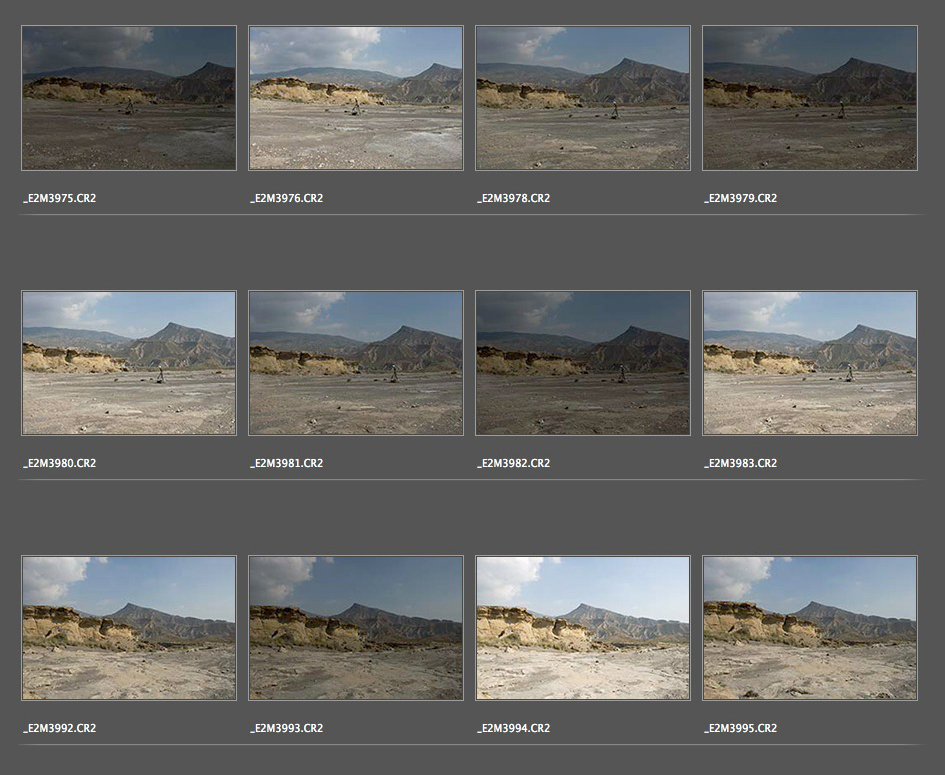Click the _E2M3983.CR2 filename text
The height and width of the screenshot is (775, 945).
[741, 463]
